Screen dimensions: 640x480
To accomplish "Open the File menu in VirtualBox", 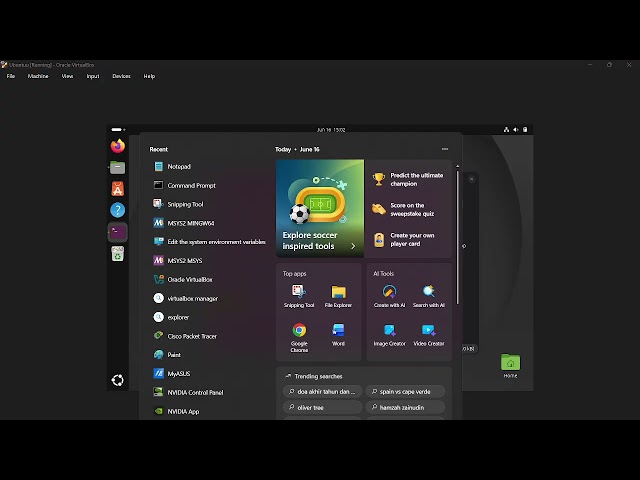I will tap(11, 76).
